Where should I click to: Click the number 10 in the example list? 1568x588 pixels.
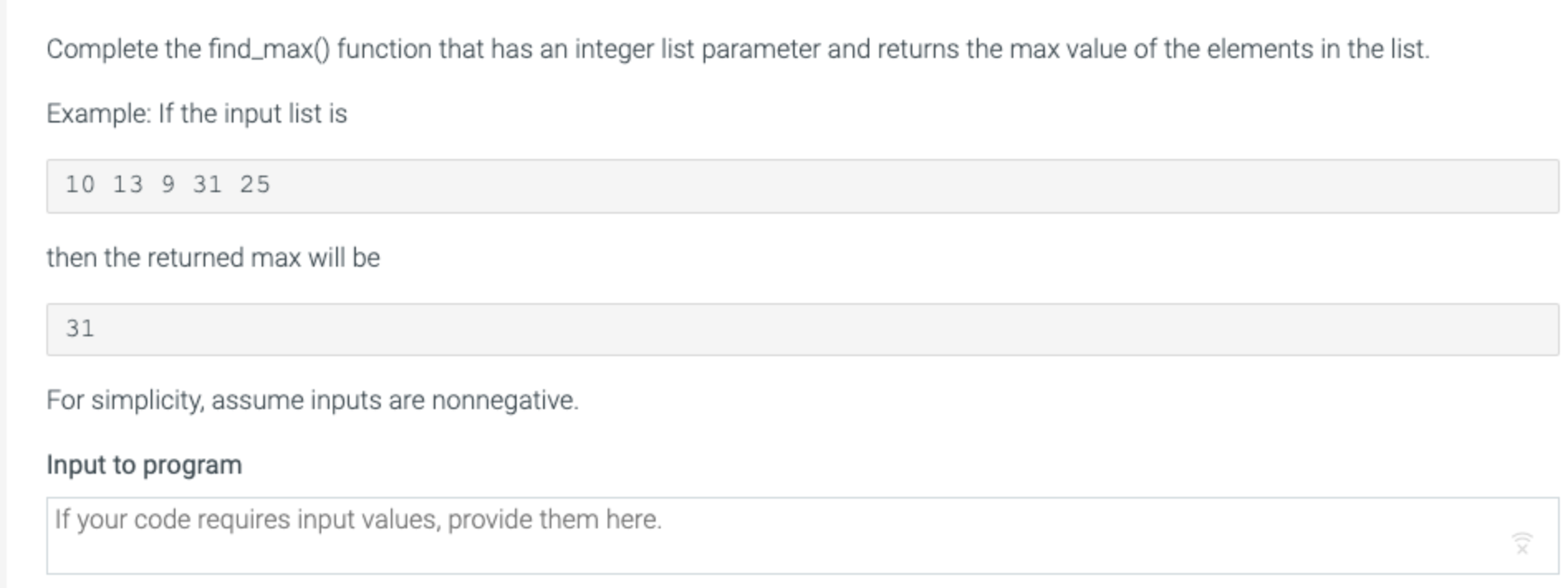80,184
